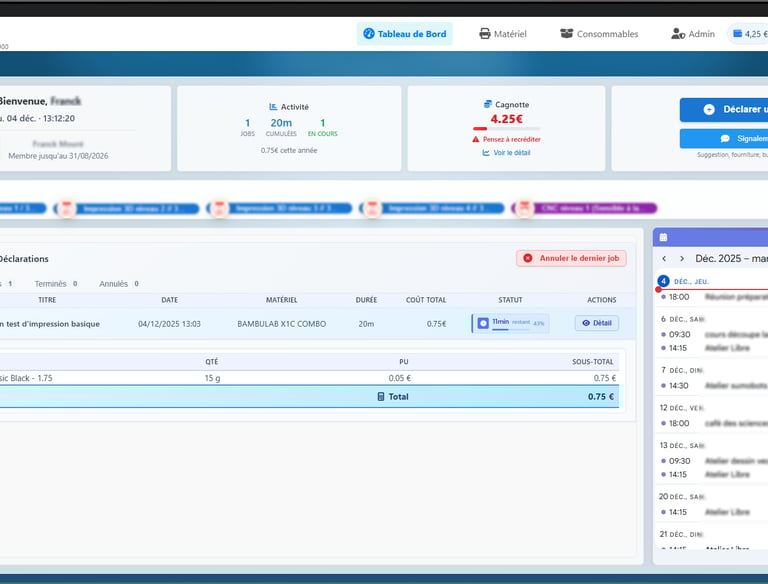Click the 20m CUMULÉES activity stat
Image resolution: width=768 pixels, height=584 pixels.
click(281, 127)
